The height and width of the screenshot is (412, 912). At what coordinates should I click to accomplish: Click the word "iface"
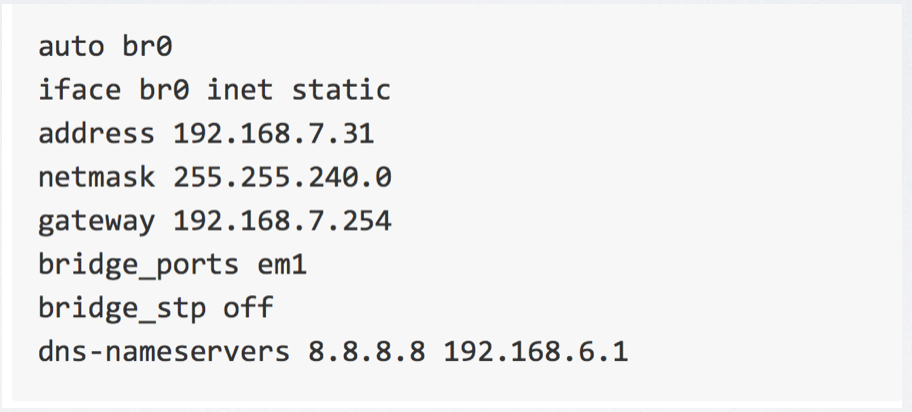pos(80,90)
